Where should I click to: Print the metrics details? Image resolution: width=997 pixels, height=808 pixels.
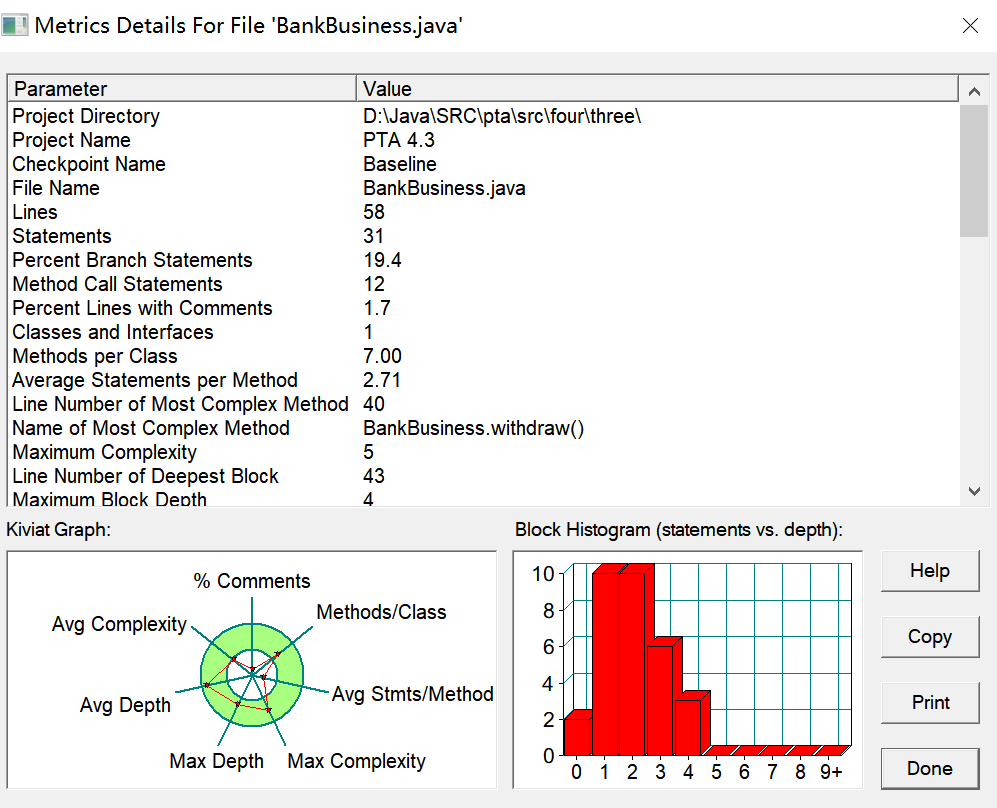(x=930, y=702)
